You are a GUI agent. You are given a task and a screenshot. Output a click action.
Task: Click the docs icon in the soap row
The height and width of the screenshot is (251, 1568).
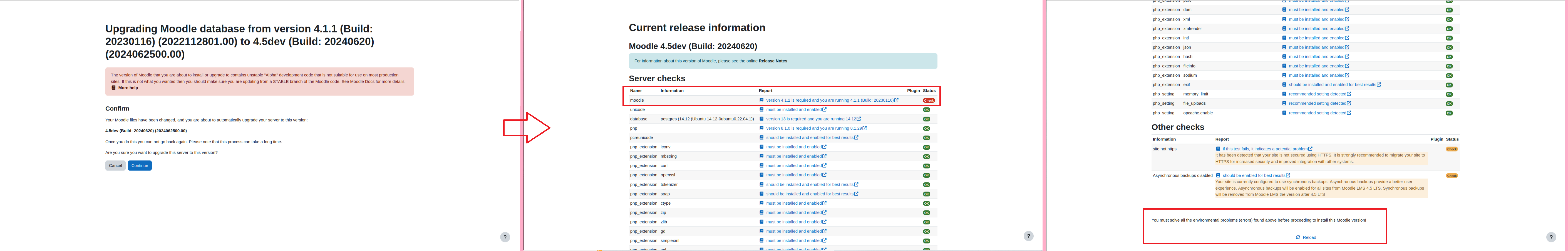coord(761,194)
